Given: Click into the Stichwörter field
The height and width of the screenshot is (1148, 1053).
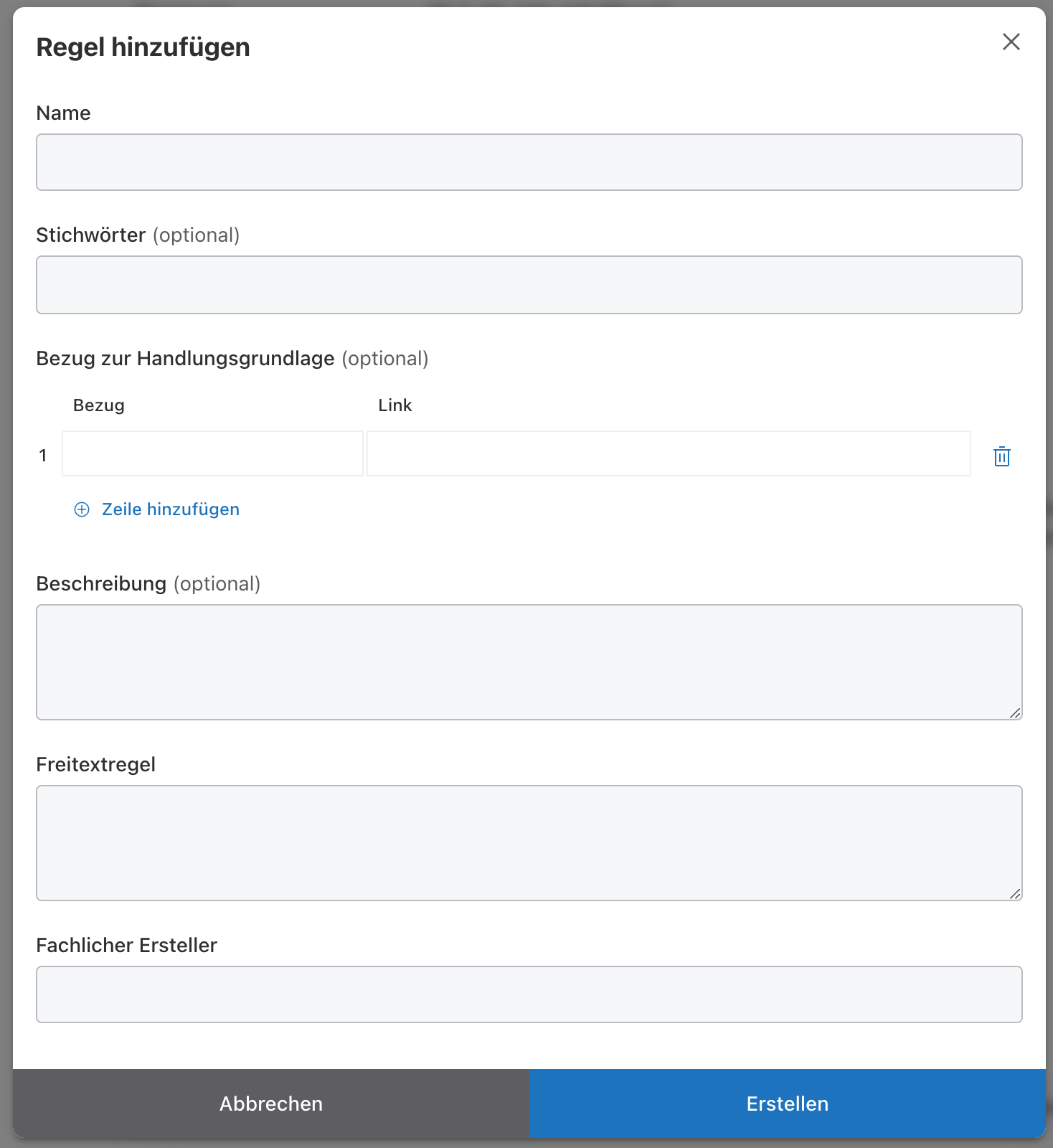Looking at the screenshot, I should point(529,285).
